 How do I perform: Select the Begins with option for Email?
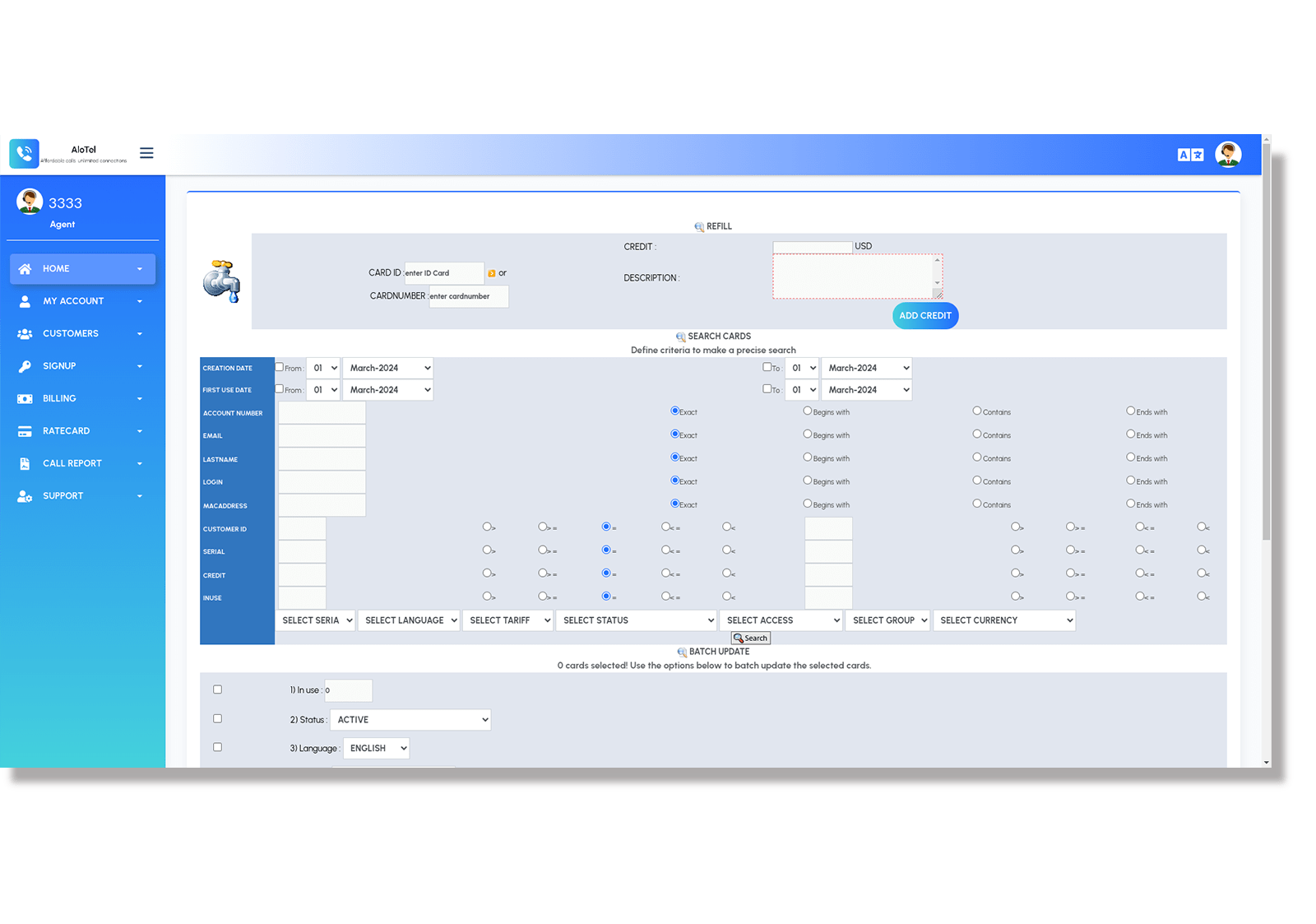pyautogui.click(x=807, y=434)
